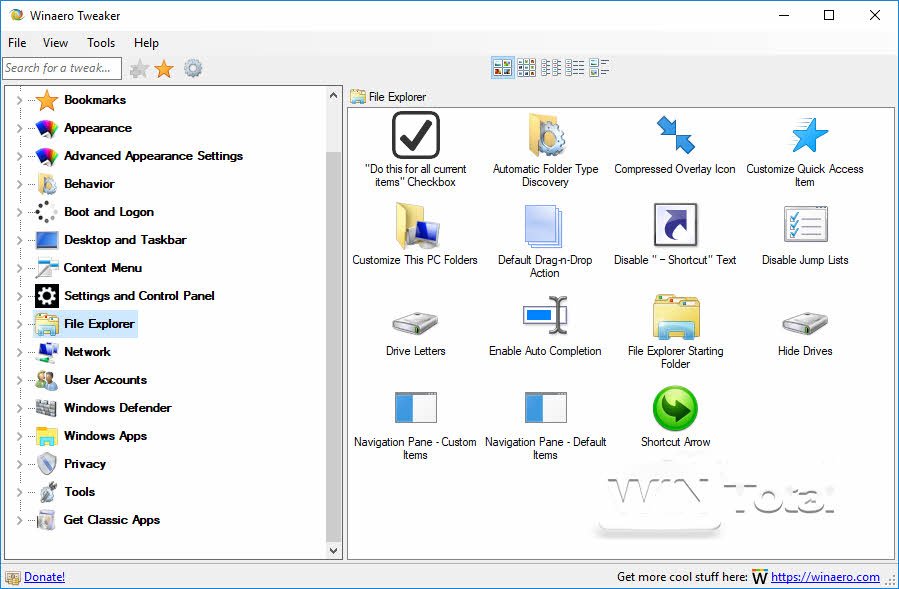Screen dimensions: 899x589
Task: Select Desktop and Taskbar tree item
Action: (125, 240)
